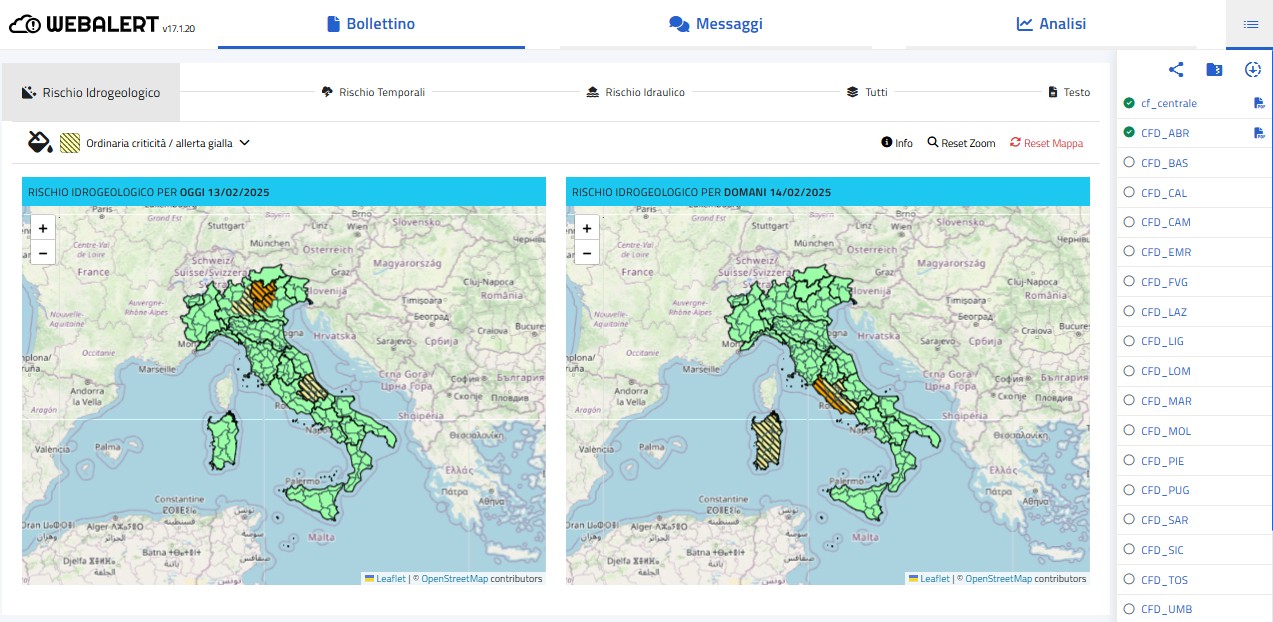Click the yellow hatched alert color swatch
This screenshot has height=622, width=1273.
tap(70, 143)
